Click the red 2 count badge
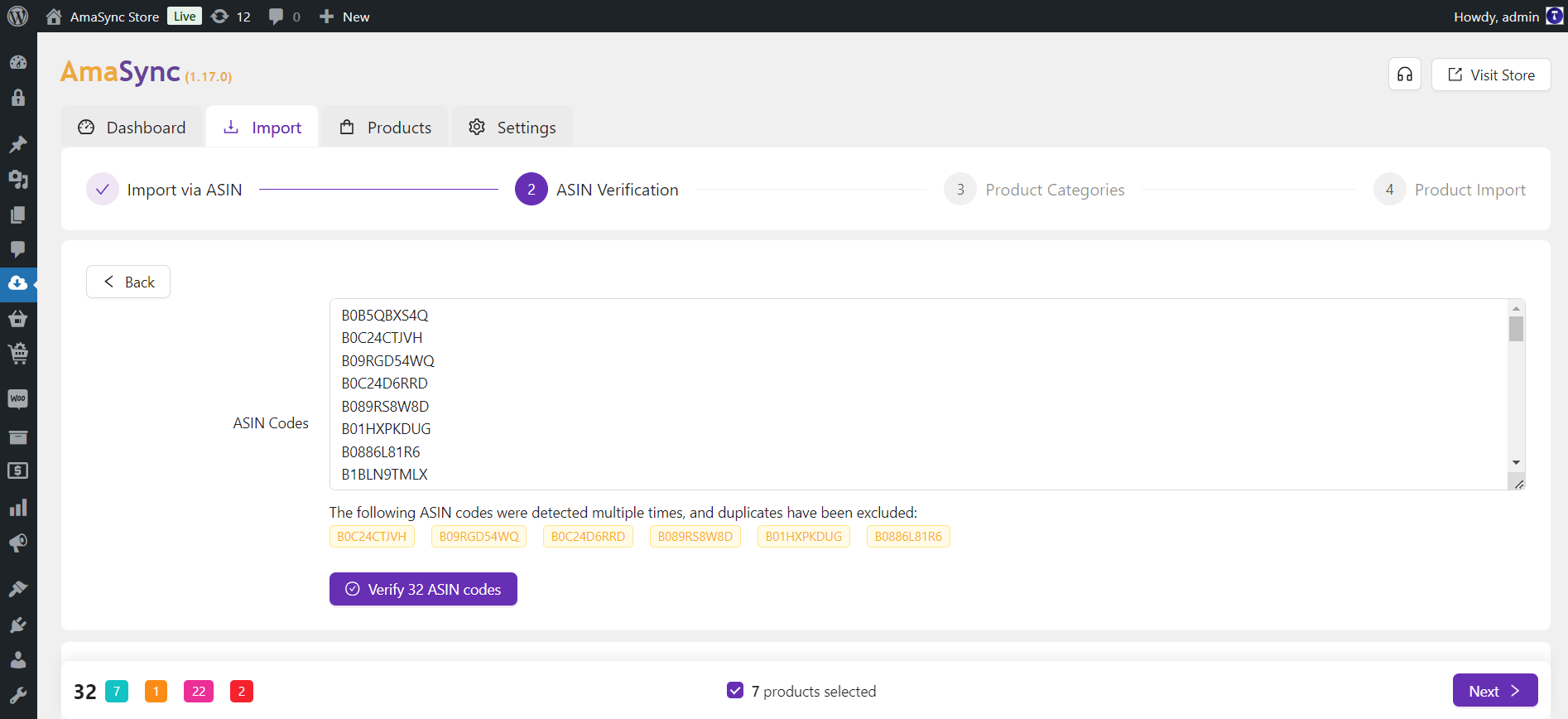This screenshot has height=719, width=1568. [242, 691]
